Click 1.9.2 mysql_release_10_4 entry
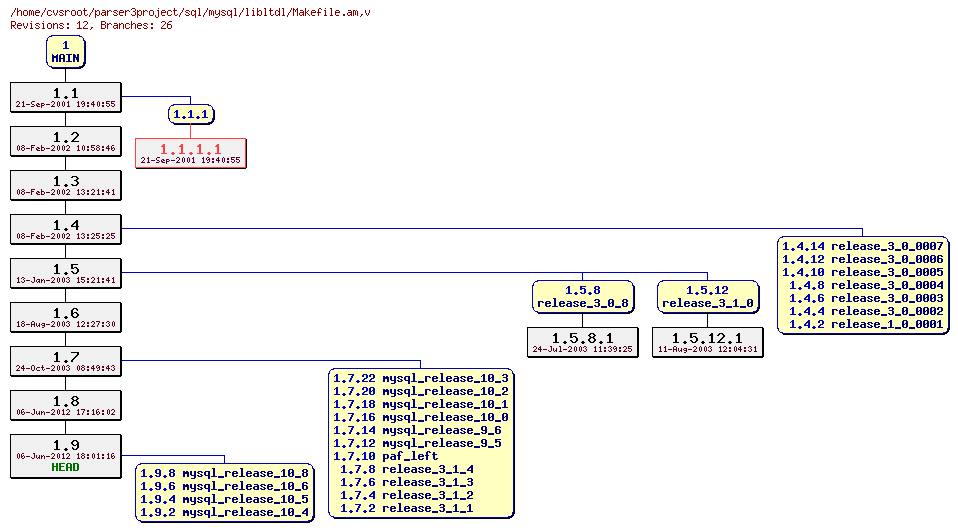Screen dimensions: 958x531 225,512
